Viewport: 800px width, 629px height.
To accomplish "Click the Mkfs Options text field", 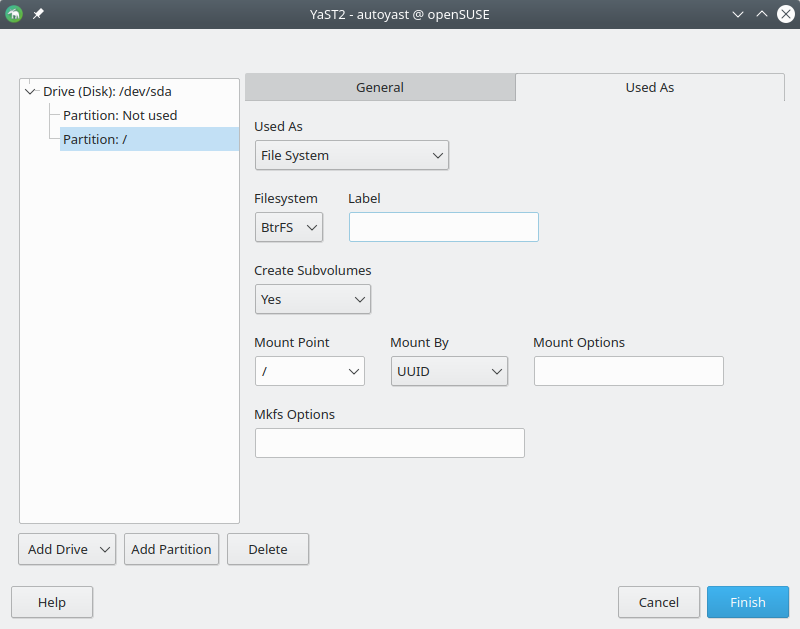I will [389, 443].
